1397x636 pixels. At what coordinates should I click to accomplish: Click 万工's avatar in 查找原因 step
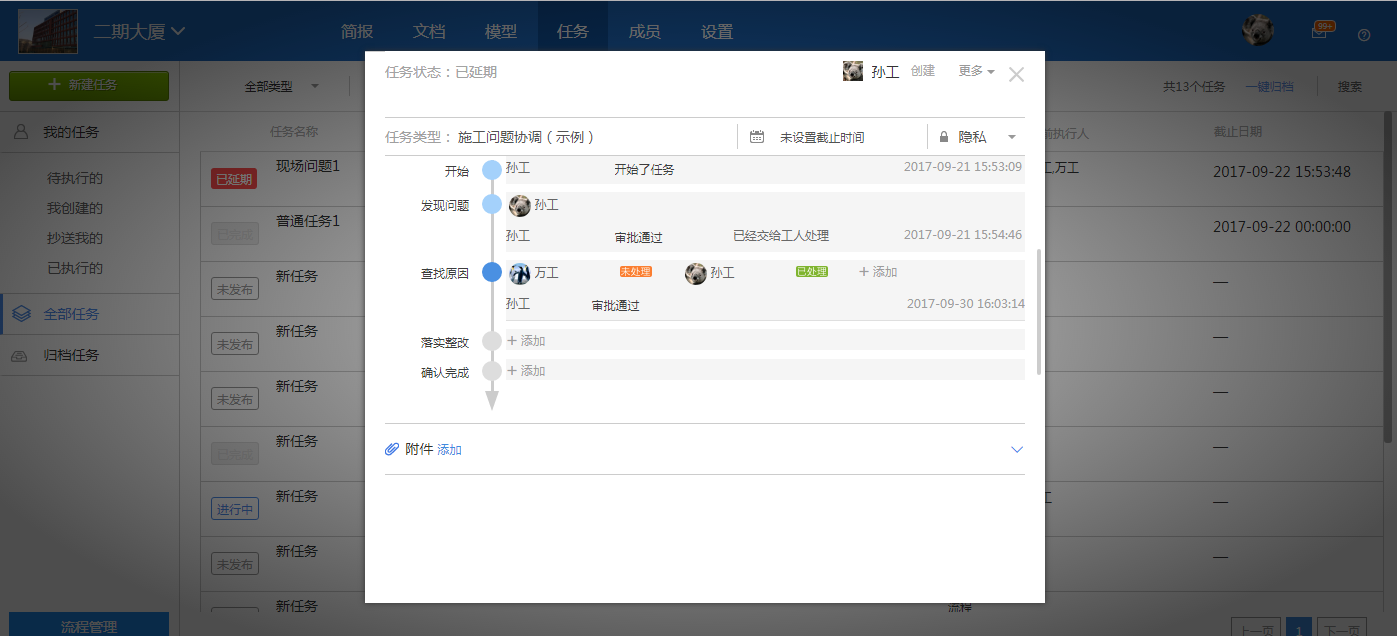coord(519,273)
